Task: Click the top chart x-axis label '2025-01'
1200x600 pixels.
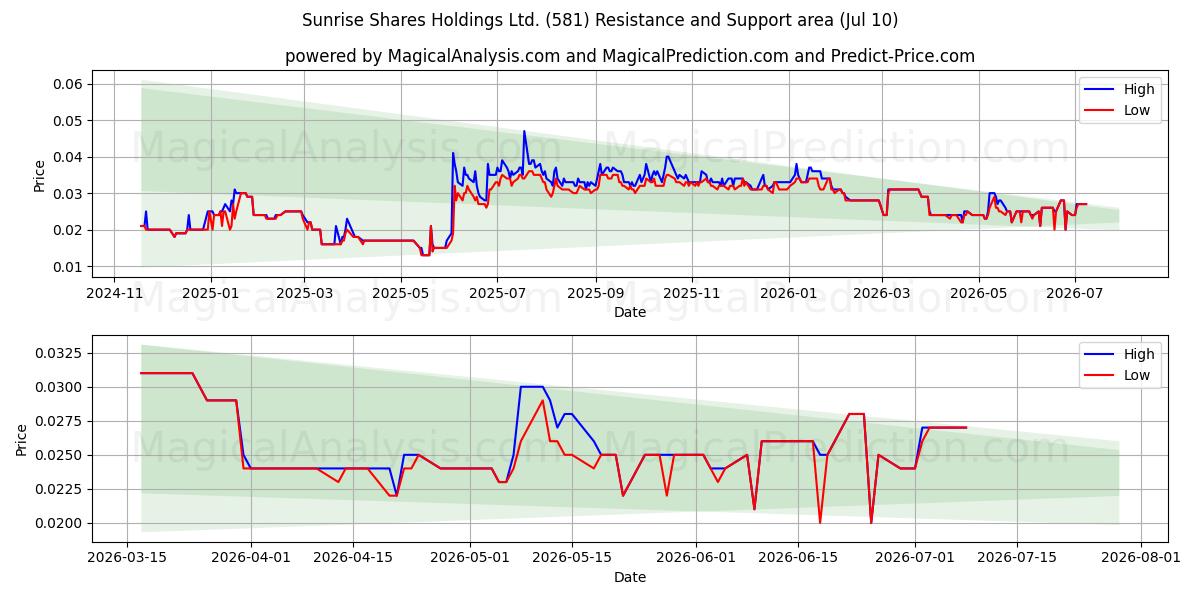Action: tap(210, 293)
